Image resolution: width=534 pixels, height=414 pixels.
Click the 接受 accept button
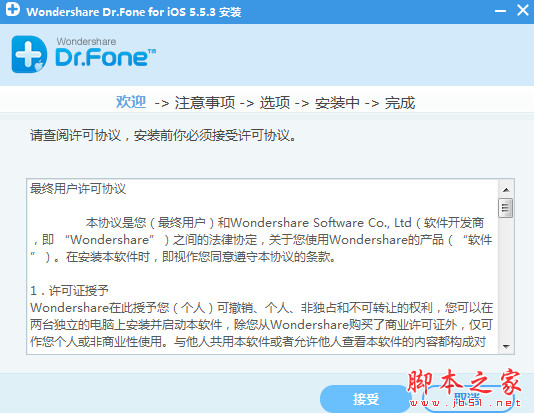(365, 399)
